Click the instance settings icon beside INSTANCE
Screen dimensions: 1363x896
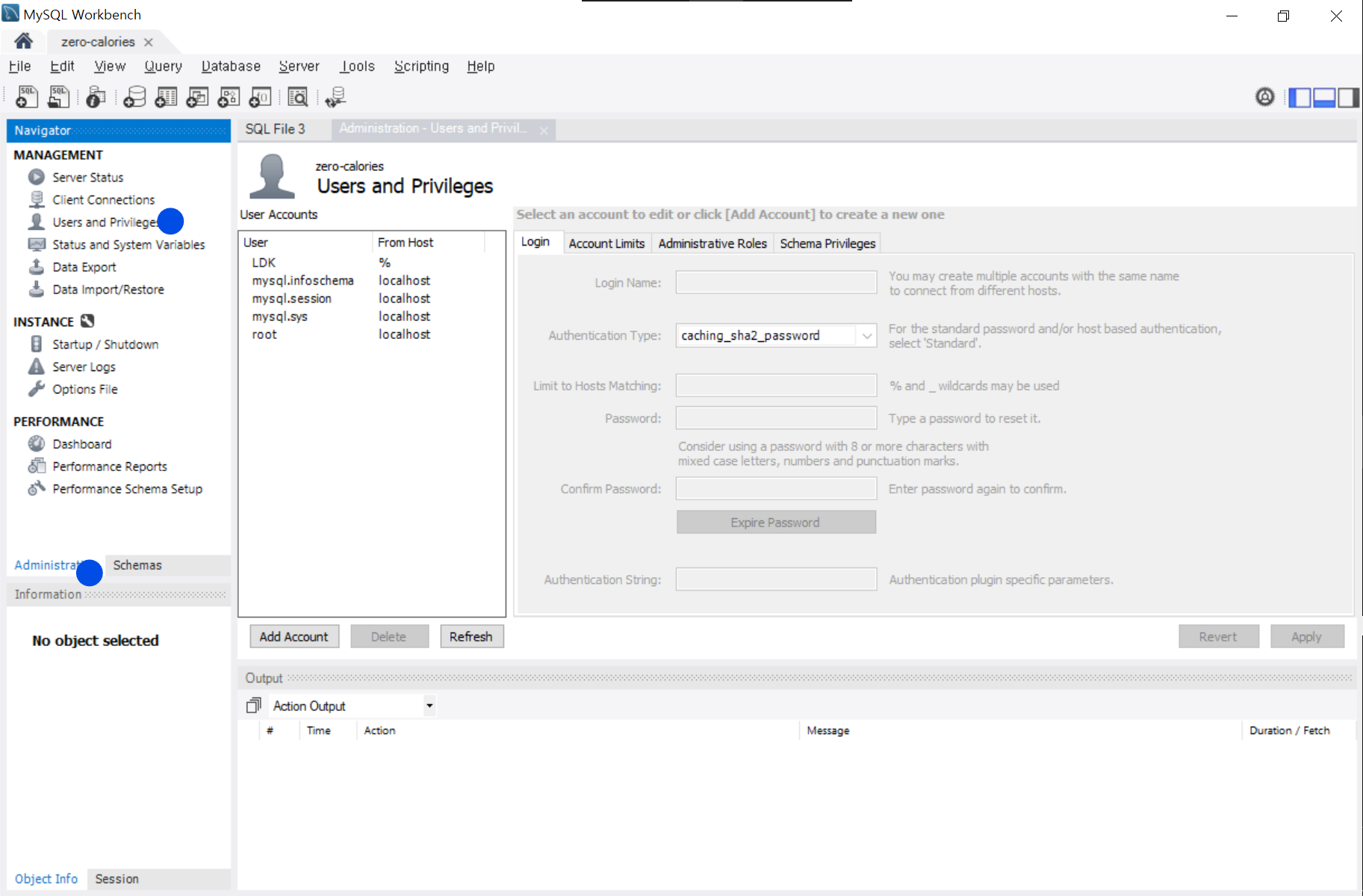coord(87,321)
